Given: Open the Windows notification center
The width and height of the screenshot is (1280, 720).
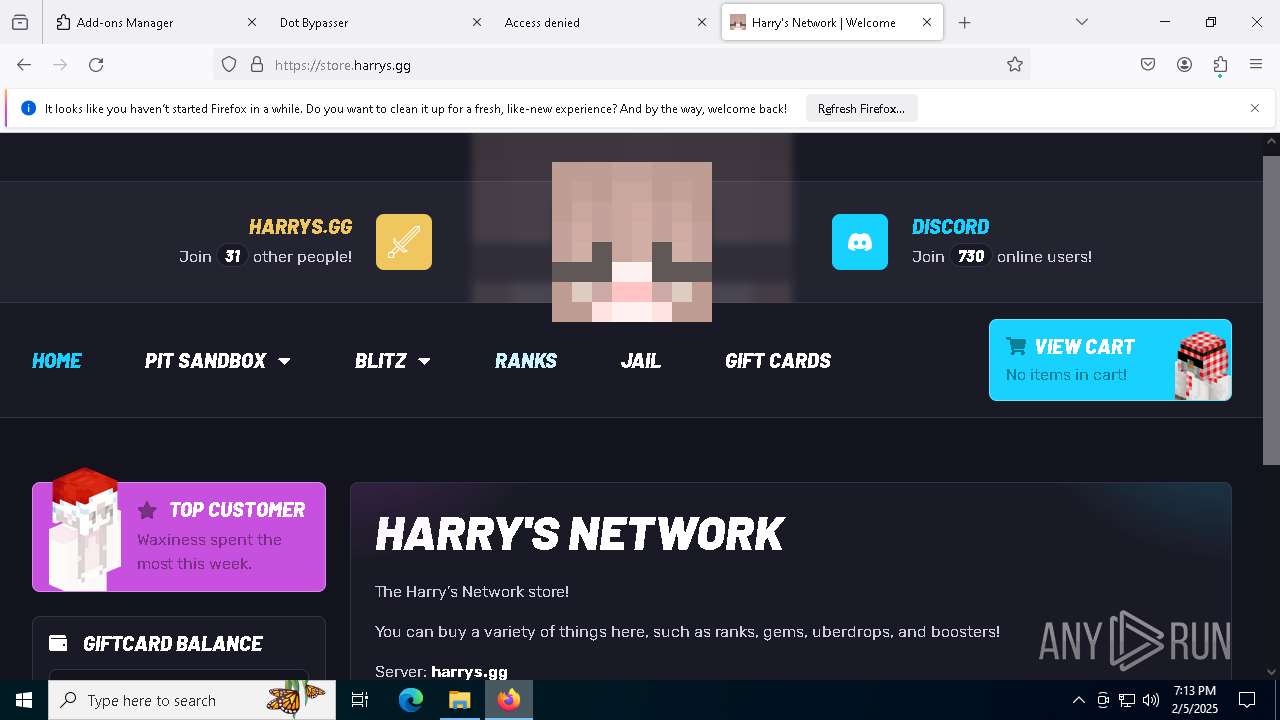Looking at the screenshot, I should point(1247,700).
